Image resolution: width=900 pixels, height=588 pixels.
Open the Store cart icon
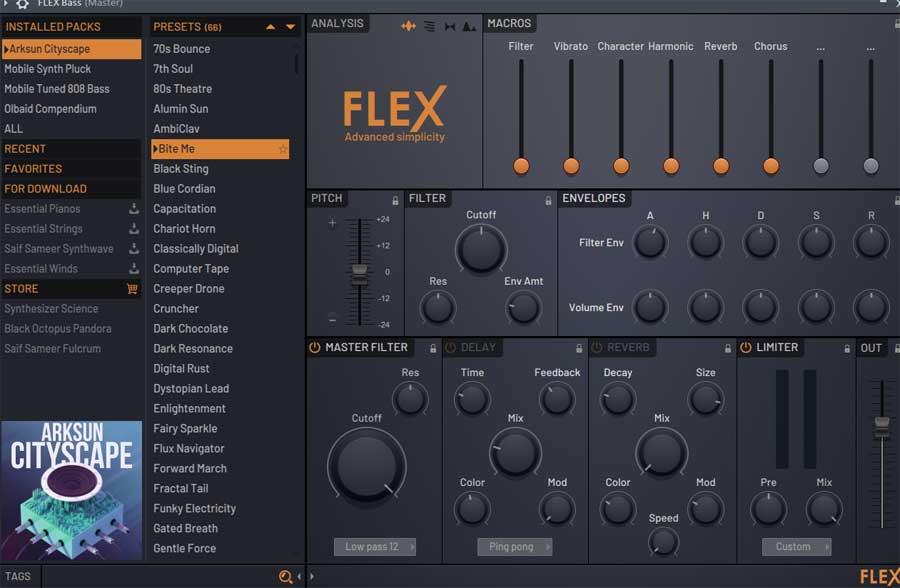(x=132, y=288)
